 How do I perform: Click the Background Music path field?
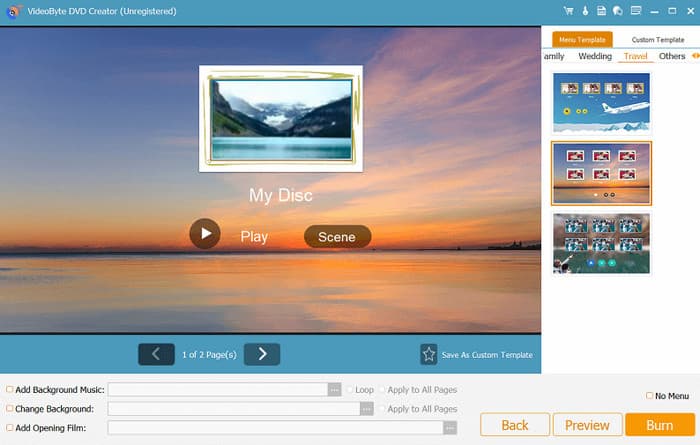[x=218, y=390]
